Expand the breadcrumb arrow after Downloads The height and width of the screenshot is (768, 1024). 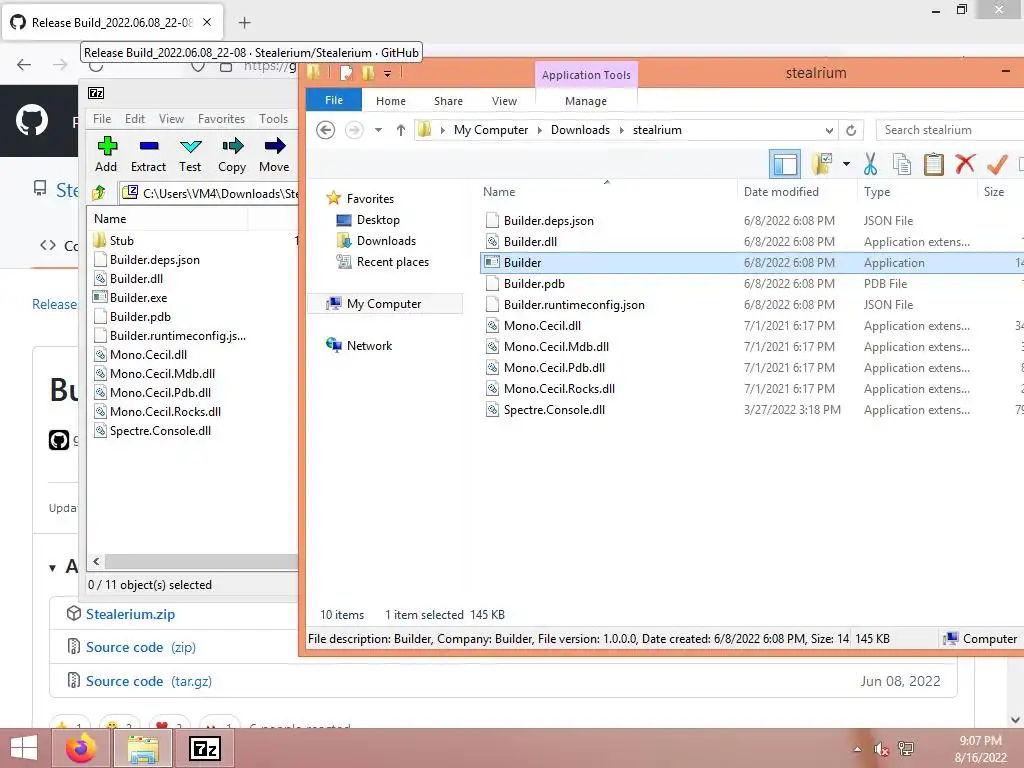tap(622, 130)
